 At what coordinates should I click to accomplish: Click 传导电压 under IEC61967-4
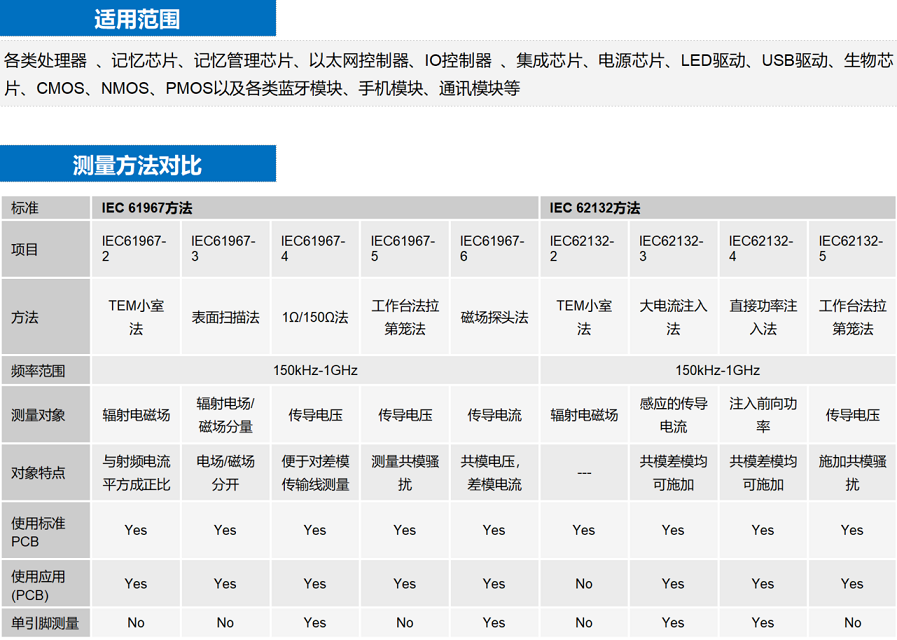click(x=315, y=415)
